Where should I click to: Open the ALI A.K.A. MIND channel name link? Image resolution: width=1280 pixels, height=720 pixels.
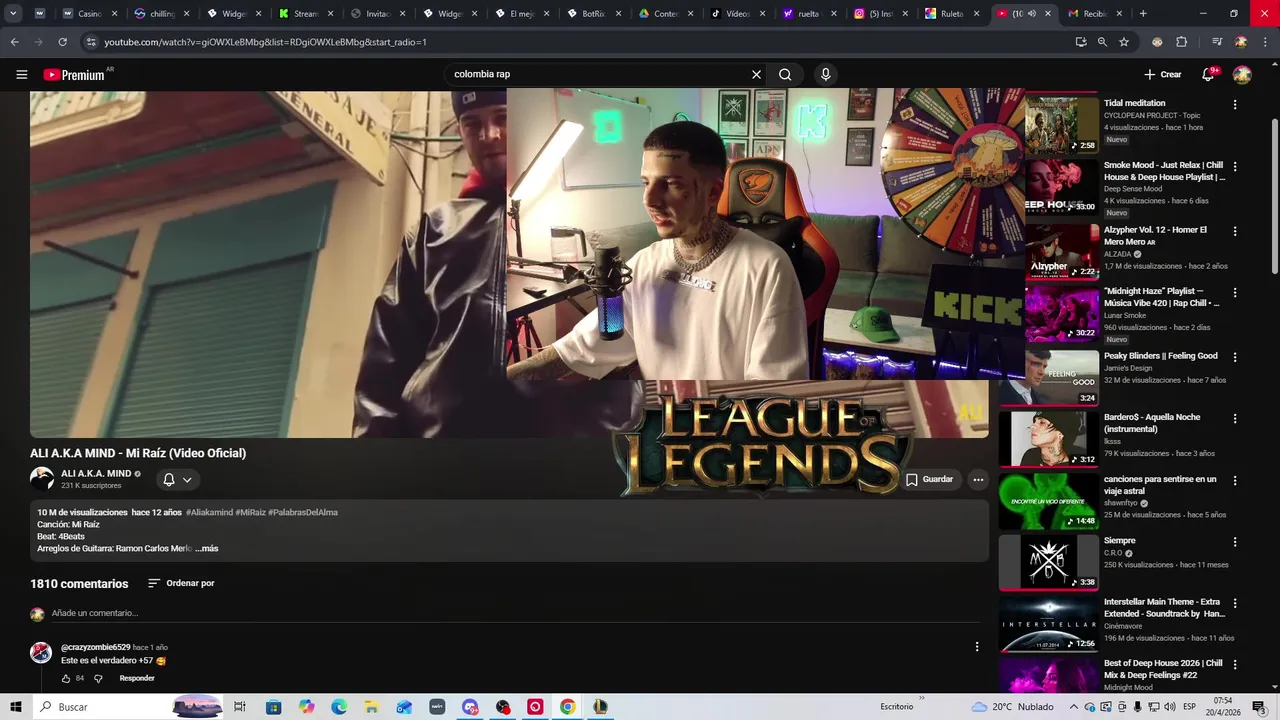[x=96, y=473]
